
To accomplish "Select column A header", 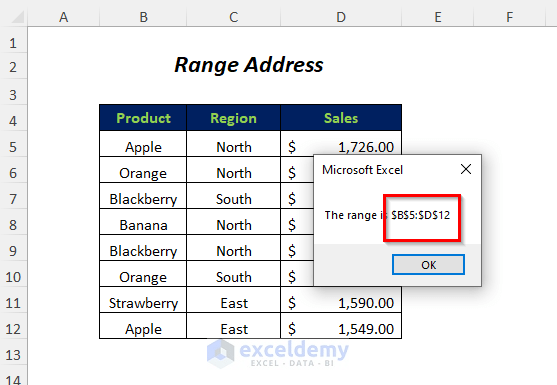I will coord(64,17).
